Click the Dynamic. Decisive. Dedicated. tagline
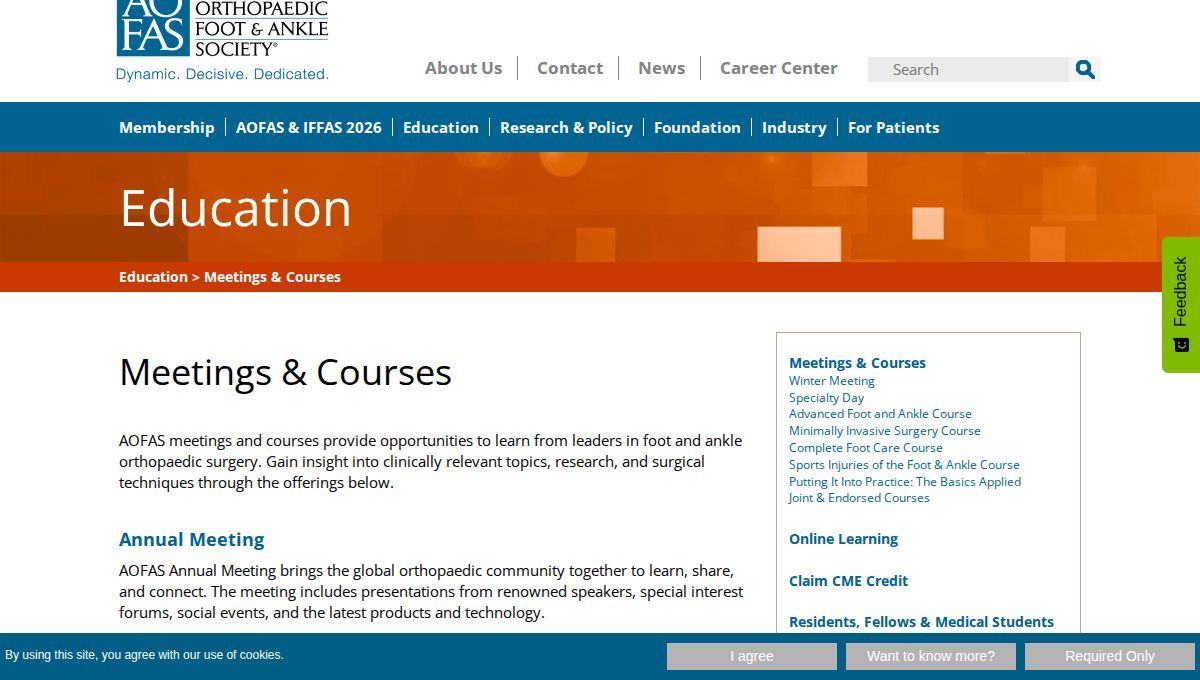This screenshot has height=680, width=1200. 222,74
